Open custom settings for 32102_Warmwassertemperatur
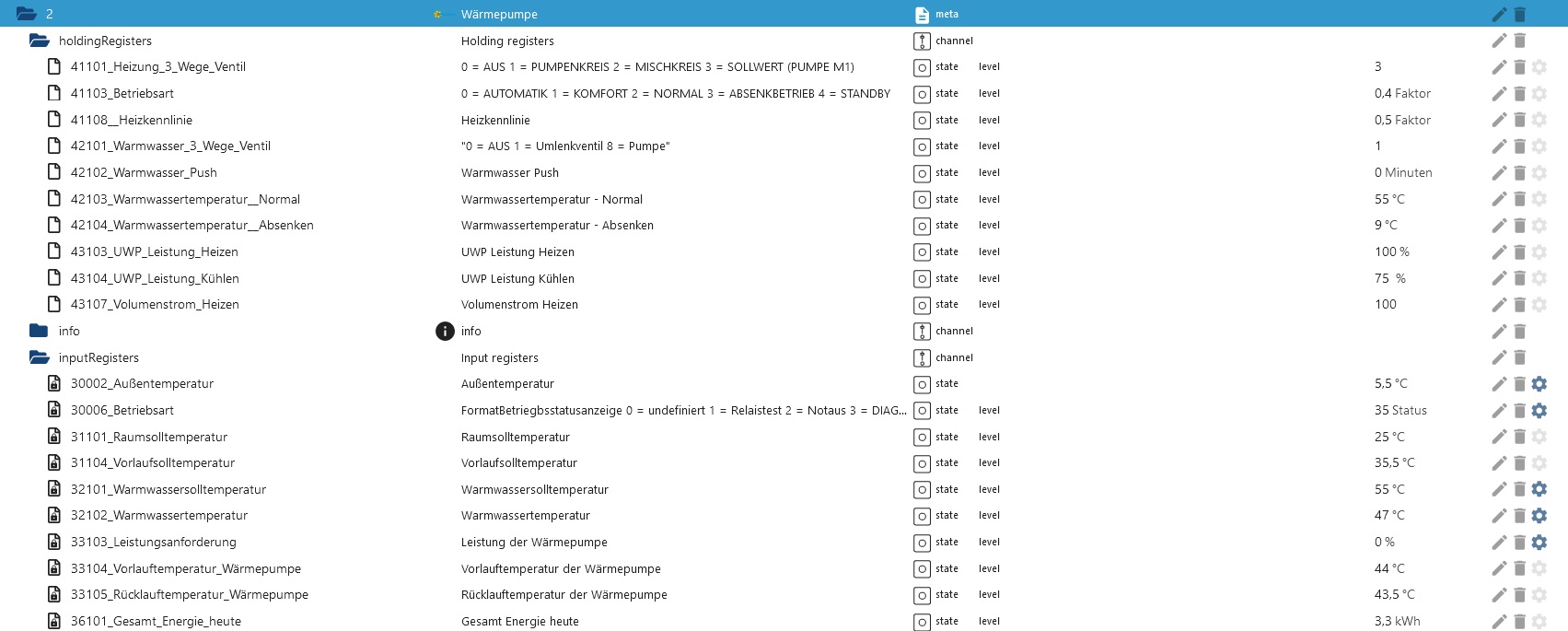1568x631 pixels. tap(1539, 516)
